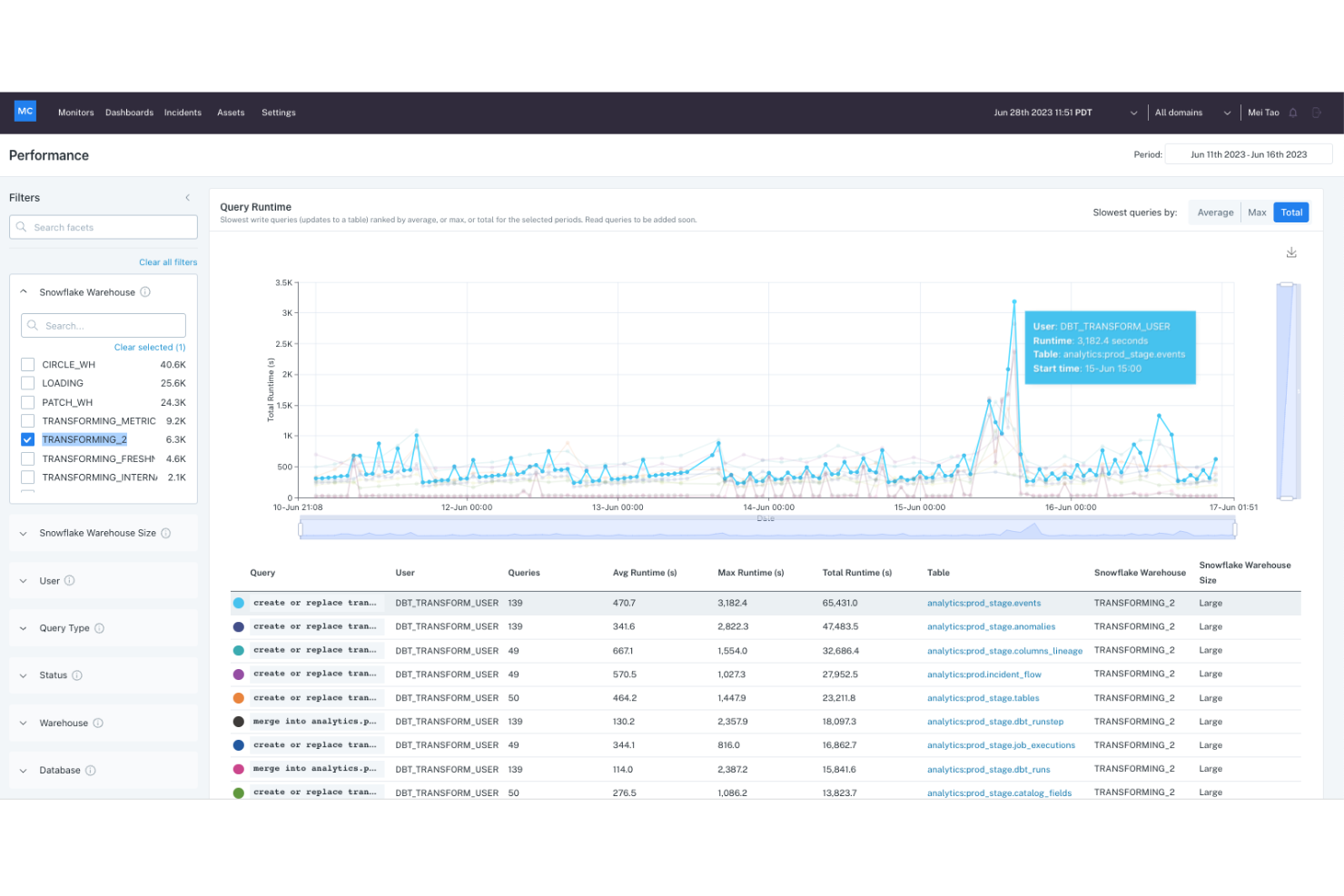
Task: Click Clear all filters link
Action: coord(168,262)
